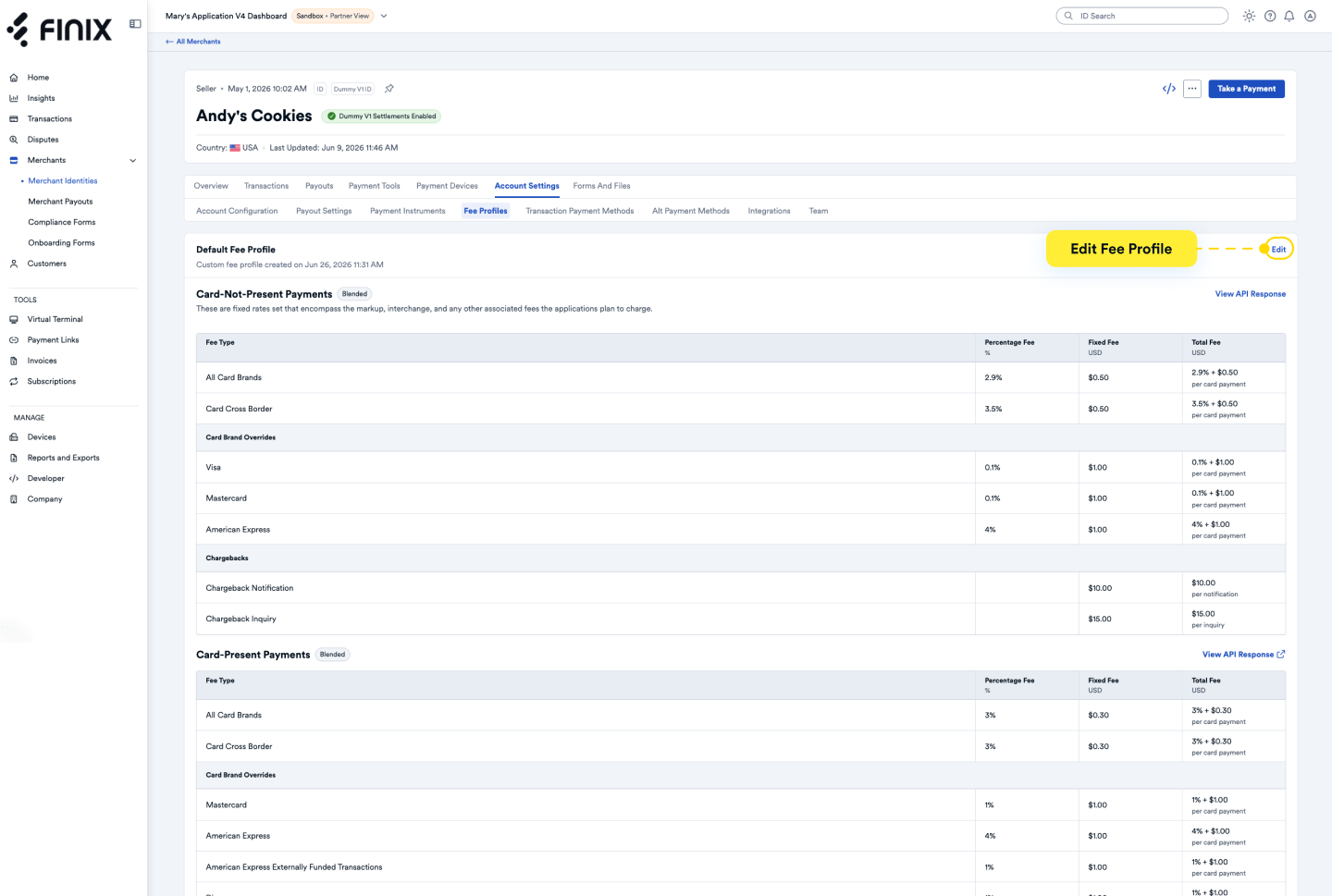1332x896 pixels.
Task: Open Developer section via code icon in sidebar
Action: pyautogui.click(x=14, y=479)
